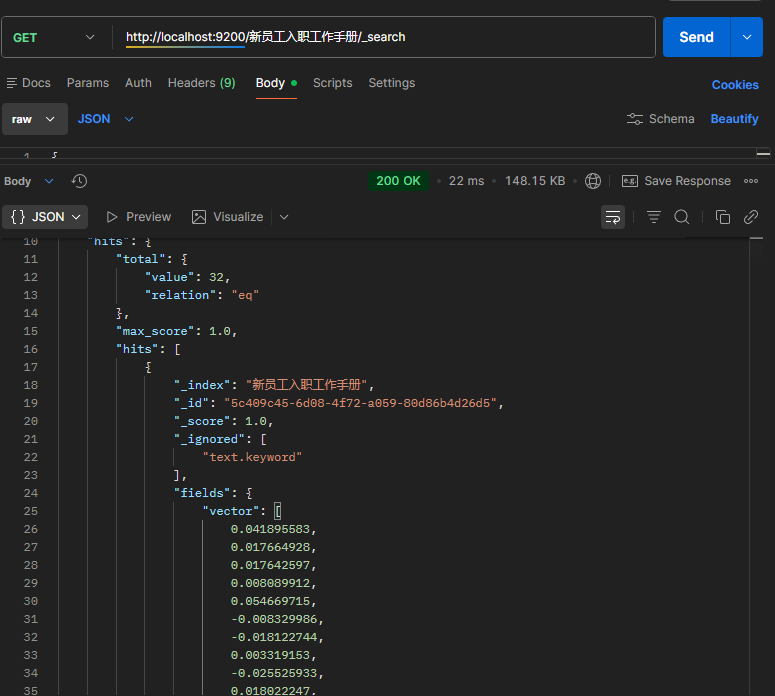Click the network globe icon
775x696 pixels.
click(x=593, y=181)
